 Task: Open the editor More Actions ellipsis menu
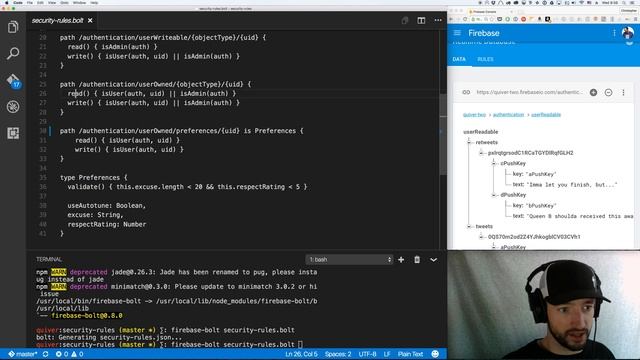pyautogui.click(x=438, y=20)
